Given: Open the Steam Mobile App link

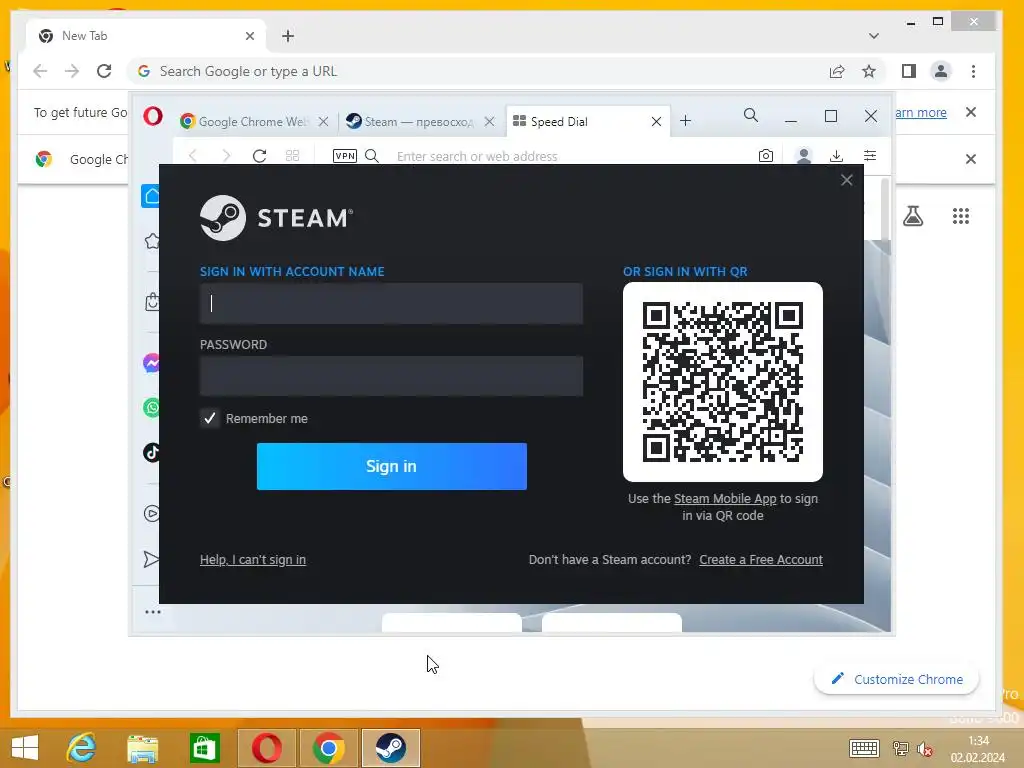Looking at the screenshot, I should (725, 499).
